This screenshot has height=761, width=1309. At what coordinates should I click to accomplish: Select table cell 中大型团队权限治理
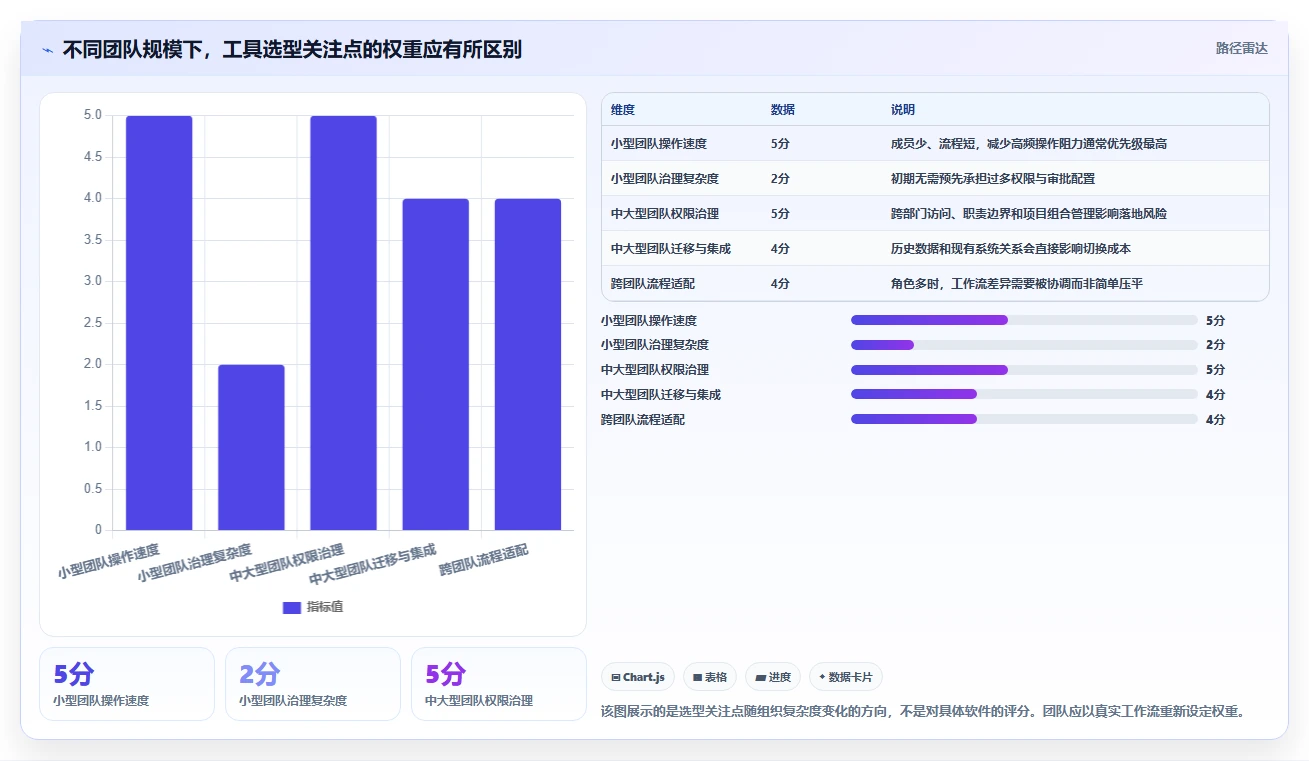[x=665, y=214]
